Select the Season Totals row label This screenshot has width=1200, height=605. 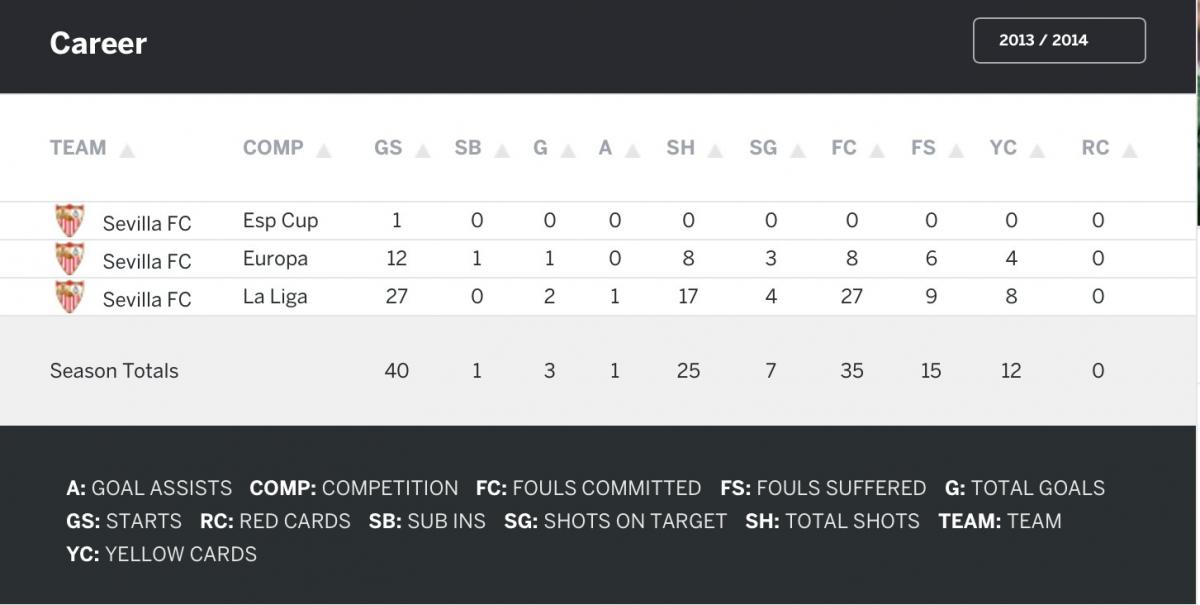114,371
